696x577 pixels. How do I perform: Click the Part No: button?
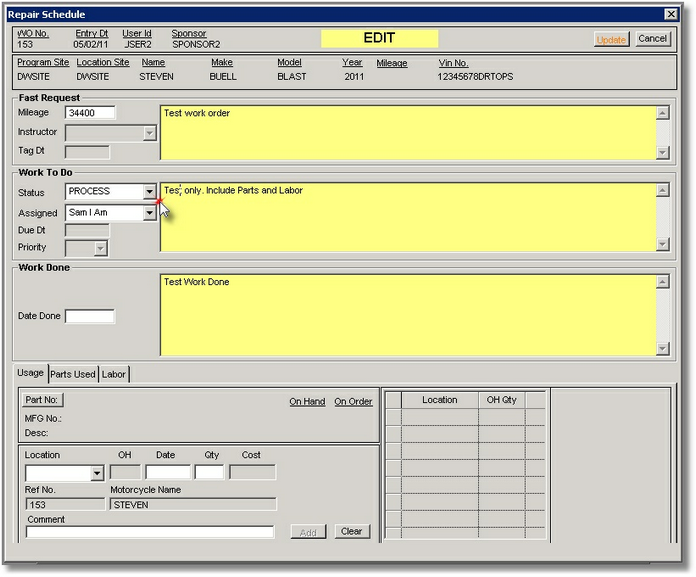[42, 400]
